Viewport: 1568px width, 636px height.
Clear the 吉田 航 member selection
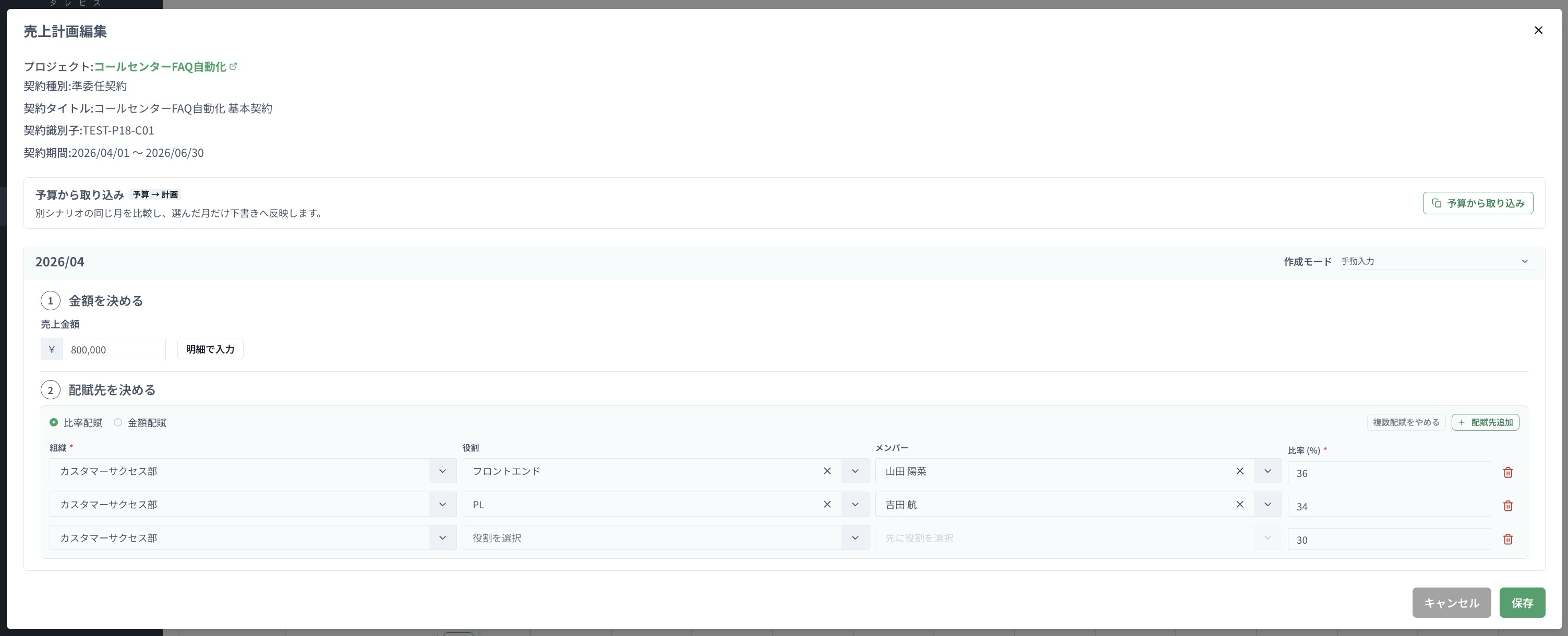click(1239, 505)
